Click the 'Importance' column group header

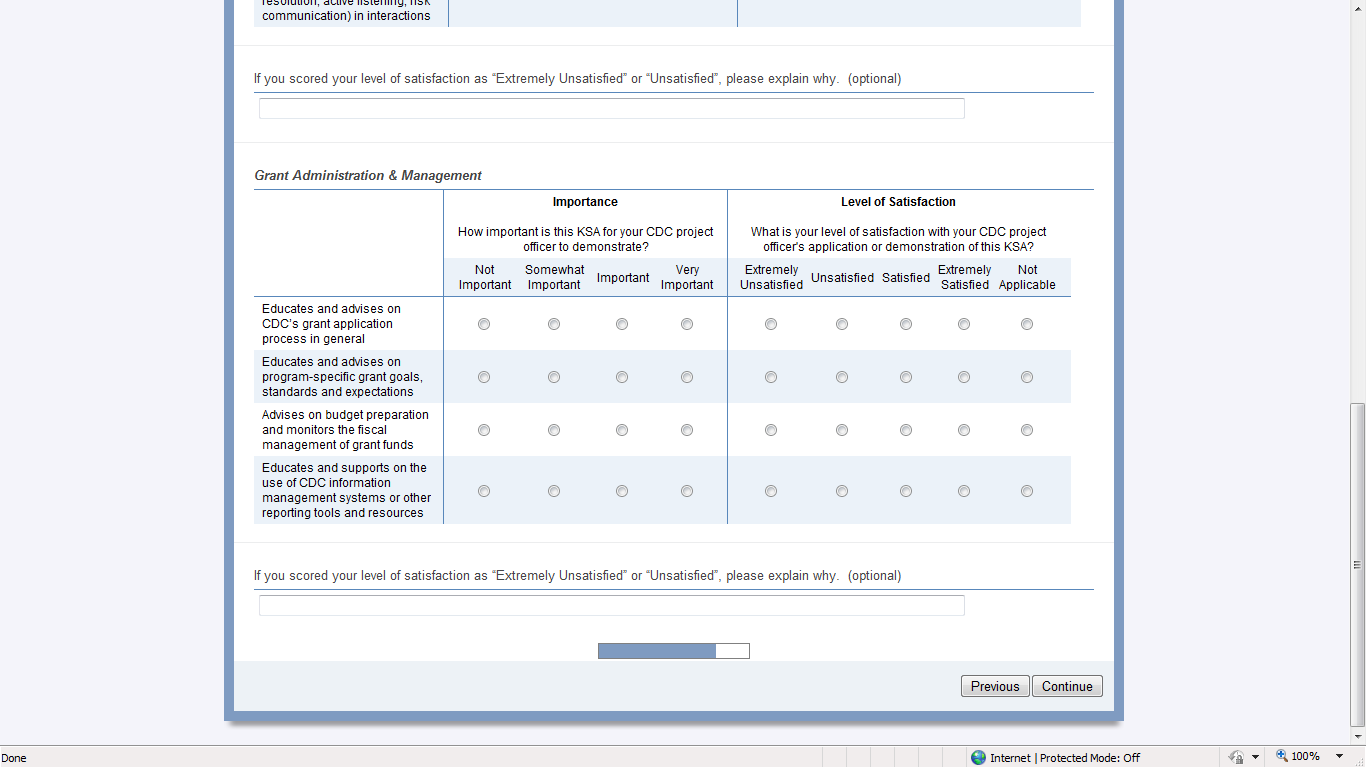click(x=585, y=202)
